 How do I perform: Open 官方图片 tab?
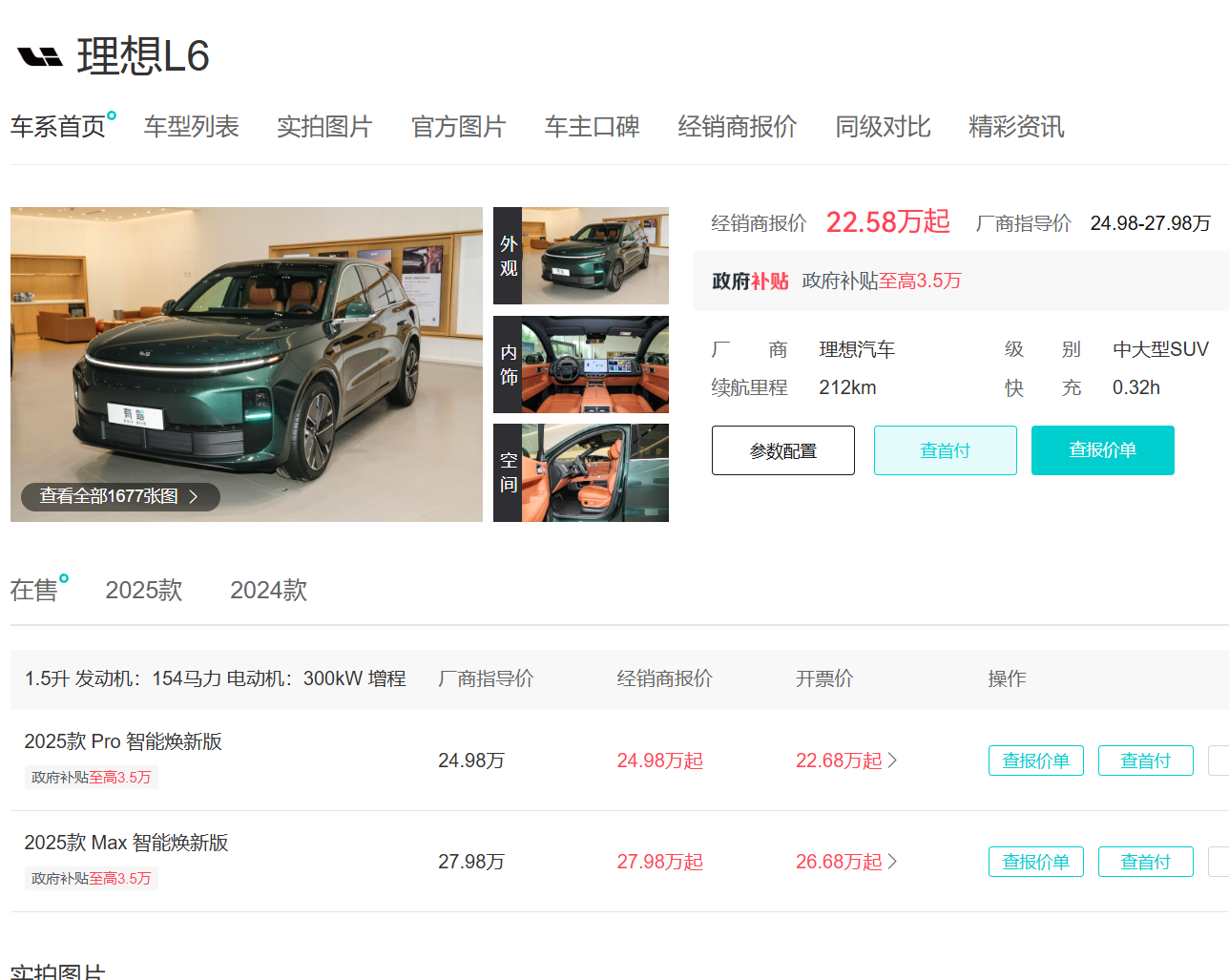pyautogui.click(x=459, y=126)
